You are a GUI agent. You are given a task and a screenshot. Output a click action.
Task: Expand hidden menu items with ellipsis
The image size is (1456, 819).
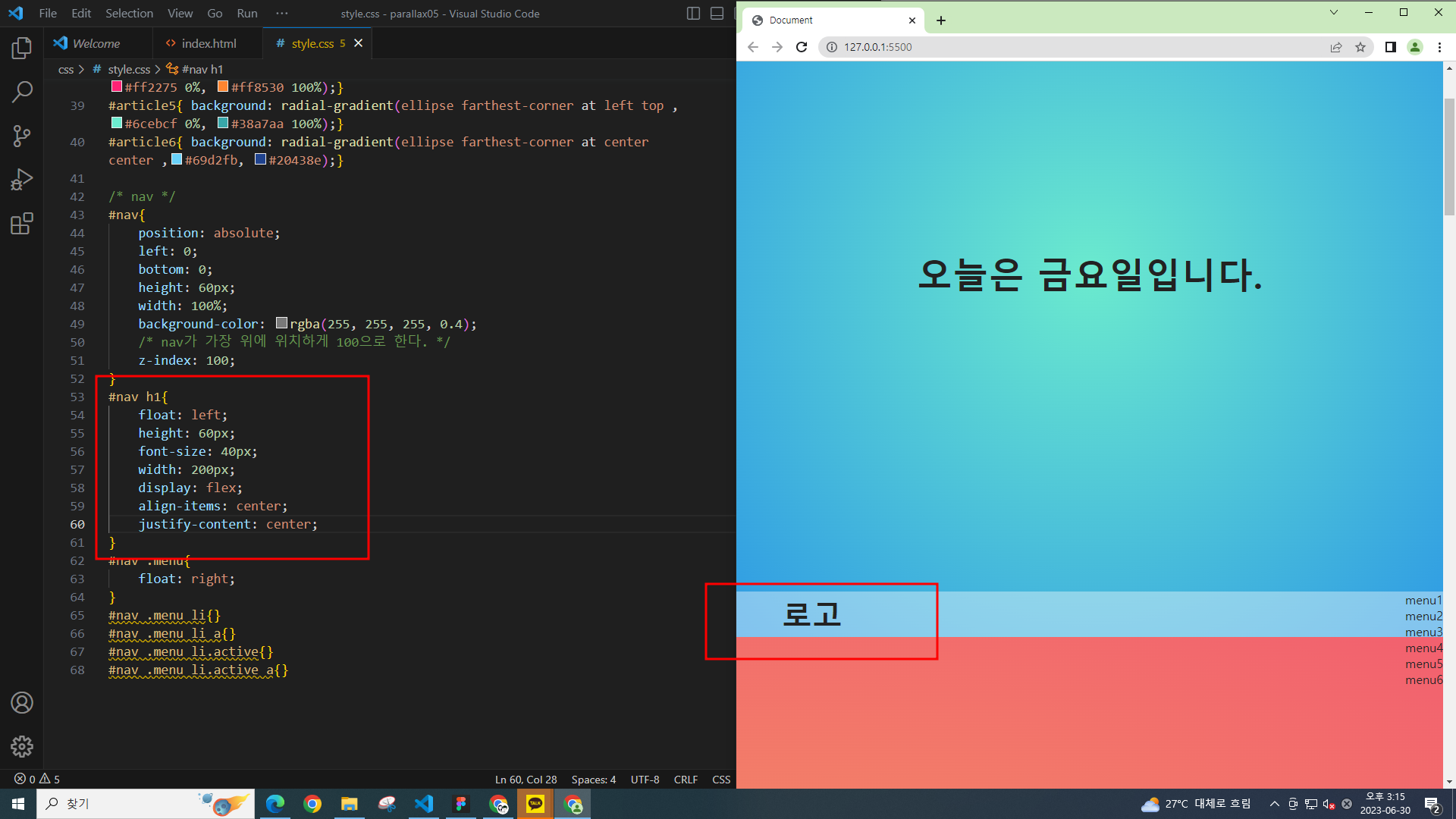tap(282, 14)
